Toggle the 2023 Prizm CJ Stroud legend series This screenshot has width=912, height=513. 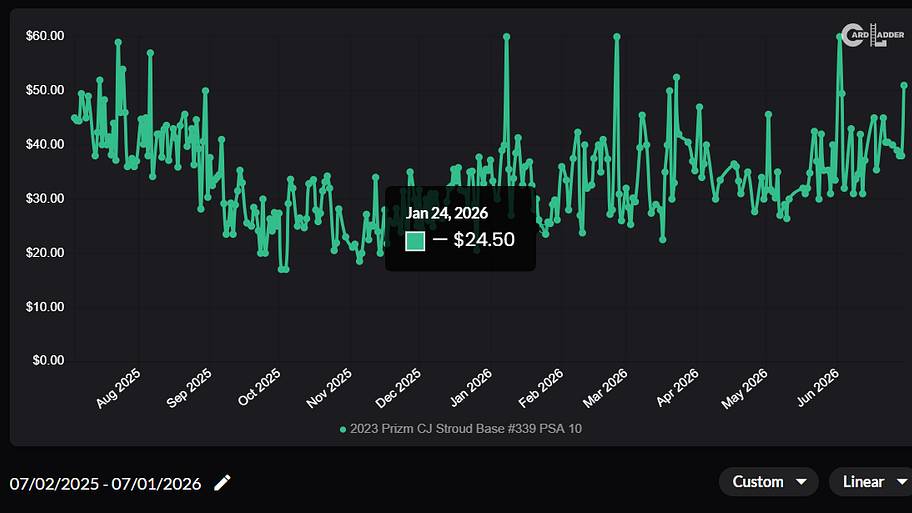click(x=461, y=429)
